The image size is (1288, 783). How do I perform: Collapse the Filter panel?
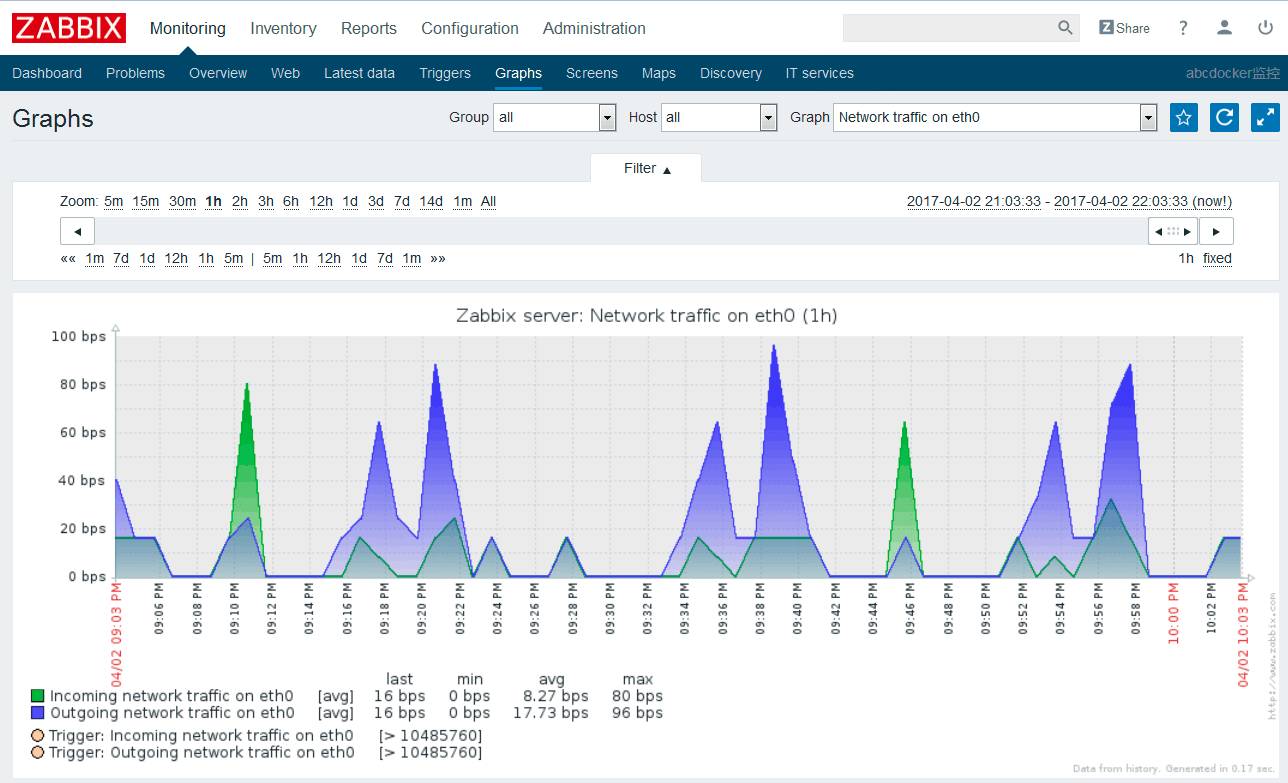pos(646,168)
